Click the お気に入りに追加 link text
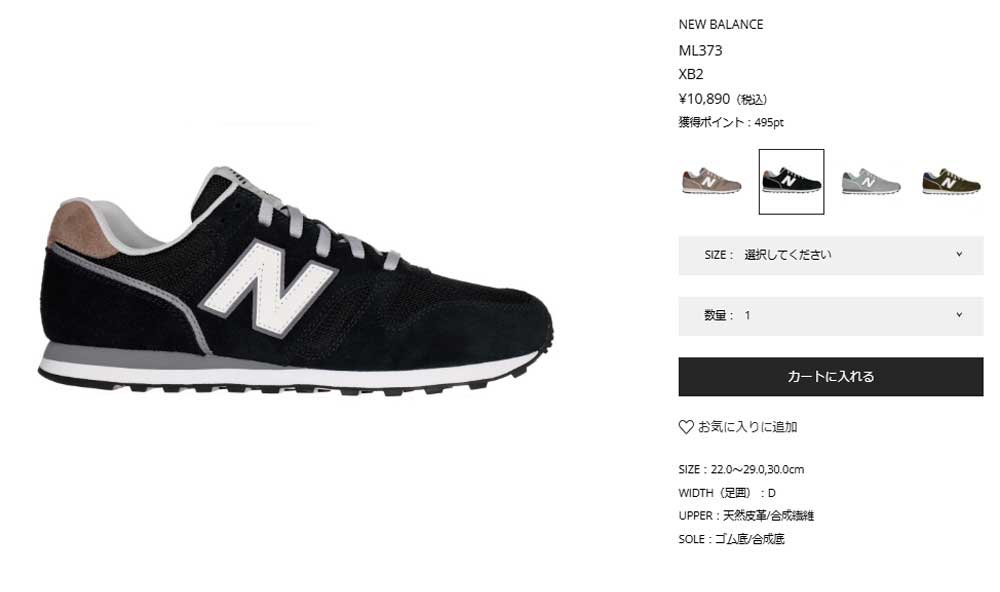Image resolution: width=1000 pixels, height=592 pixels. (747, 427)
